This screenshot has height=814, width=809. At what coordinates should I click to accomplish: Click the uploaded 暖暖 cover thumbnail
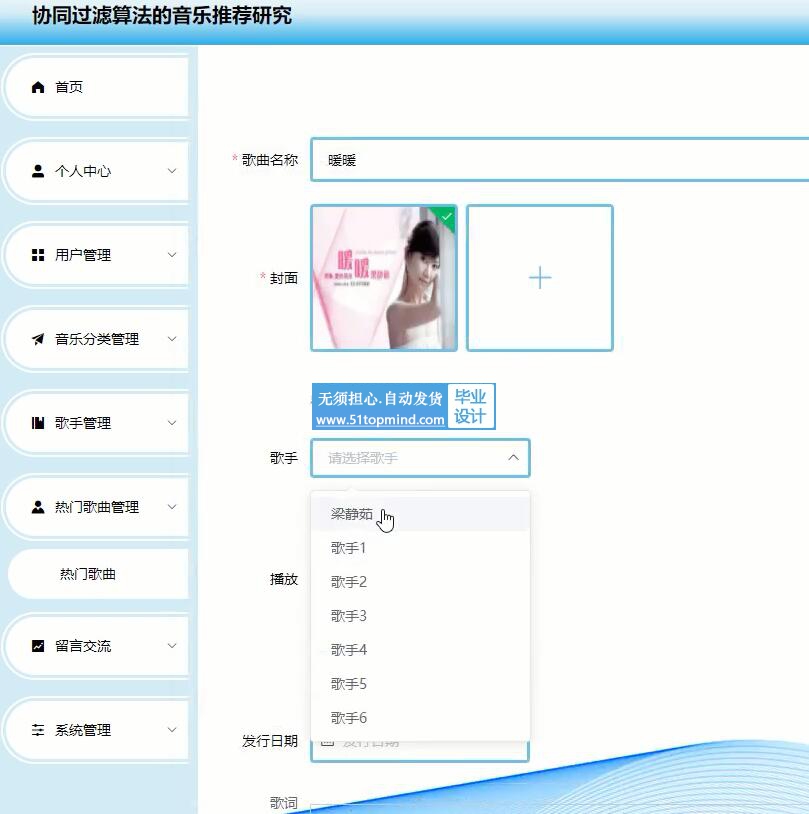(384, 278)
